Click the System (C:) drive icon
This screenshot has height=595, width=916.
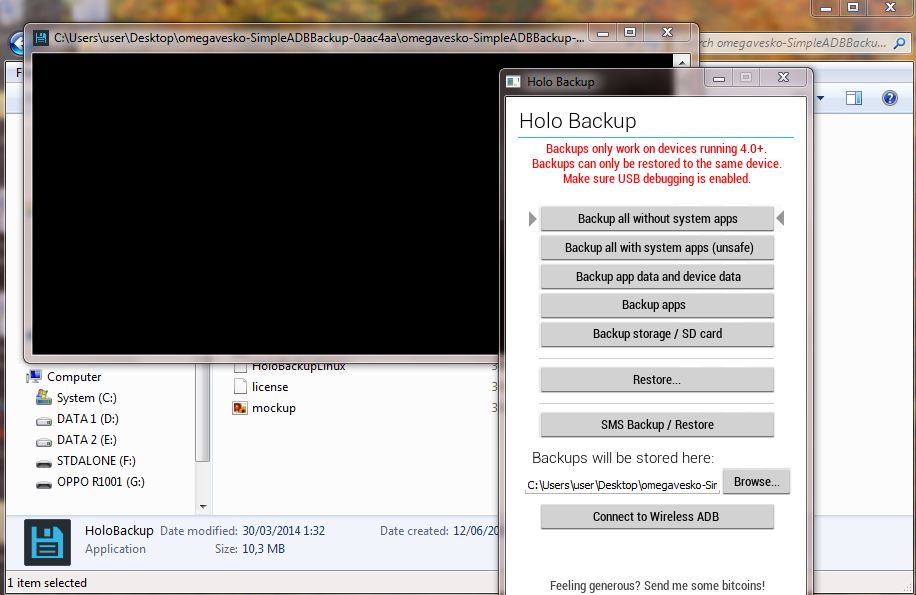[x=44, y=398]
